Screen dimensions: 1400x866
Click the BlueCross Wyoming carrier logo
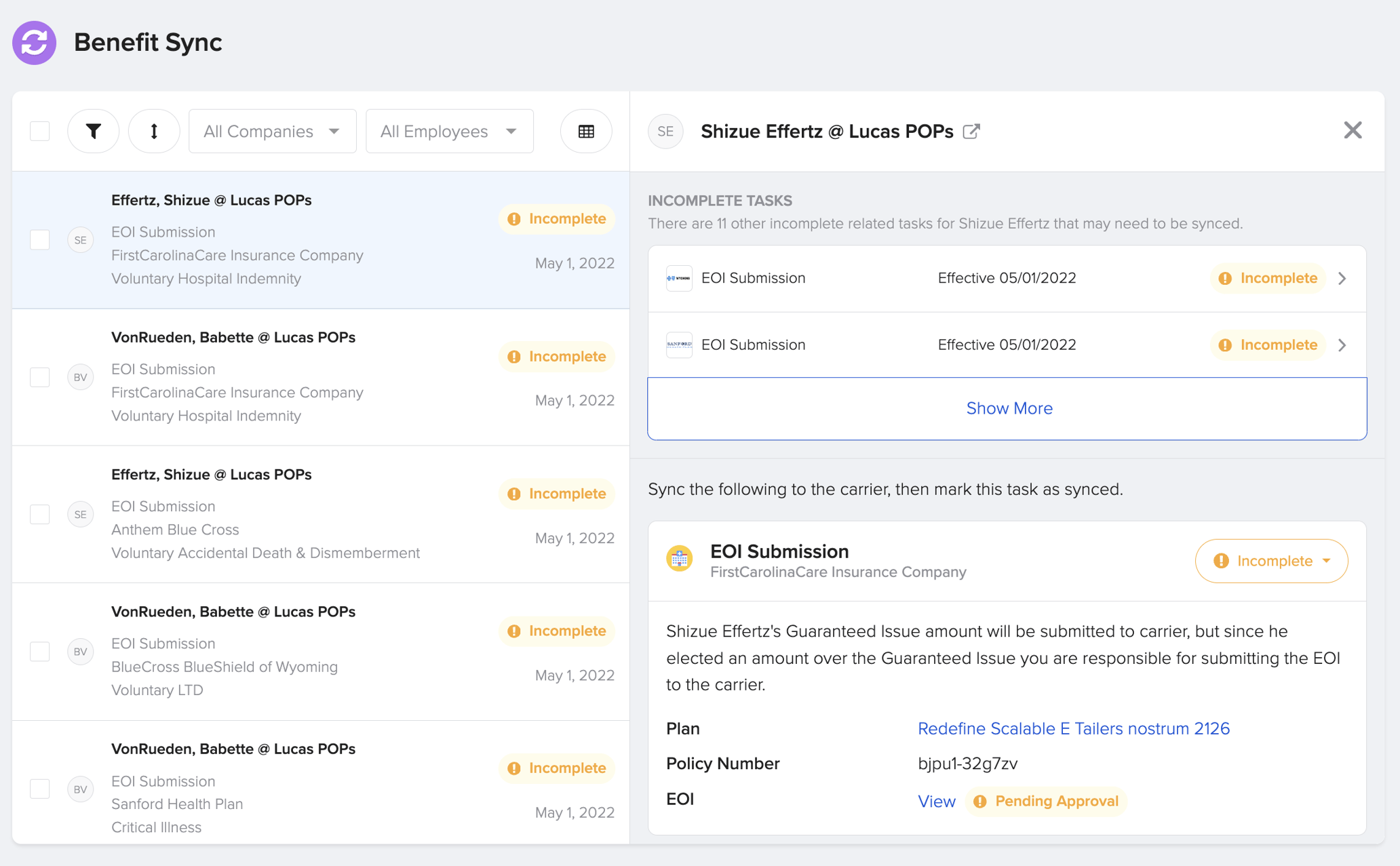(x=679, y=277)
